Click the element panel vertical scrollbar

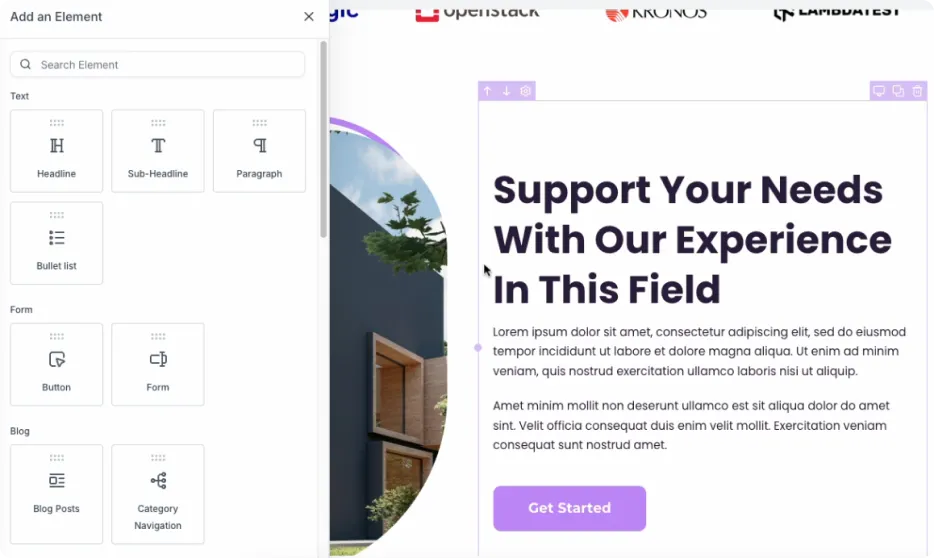pos(323,139)
